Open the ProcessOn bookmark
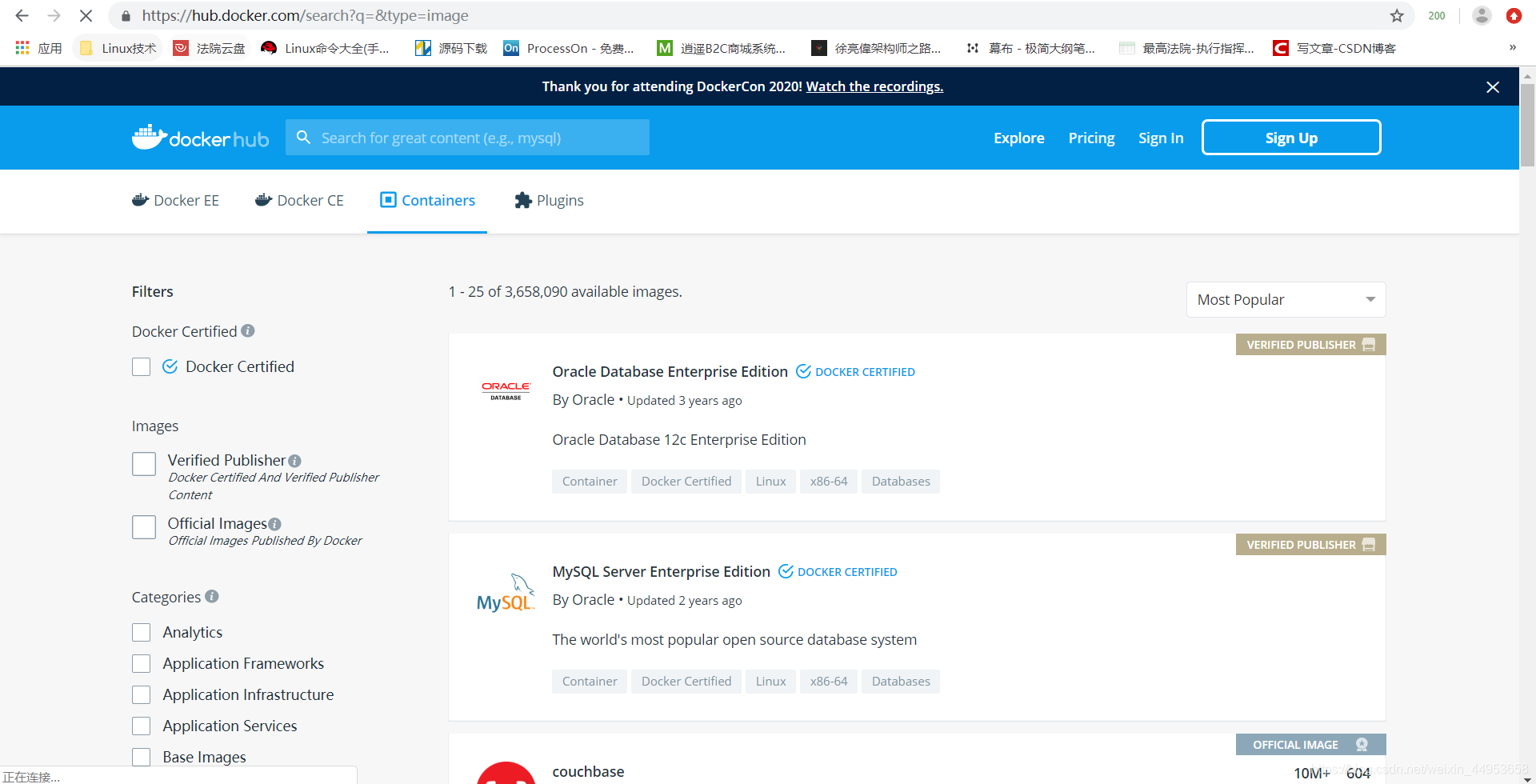 569,48
